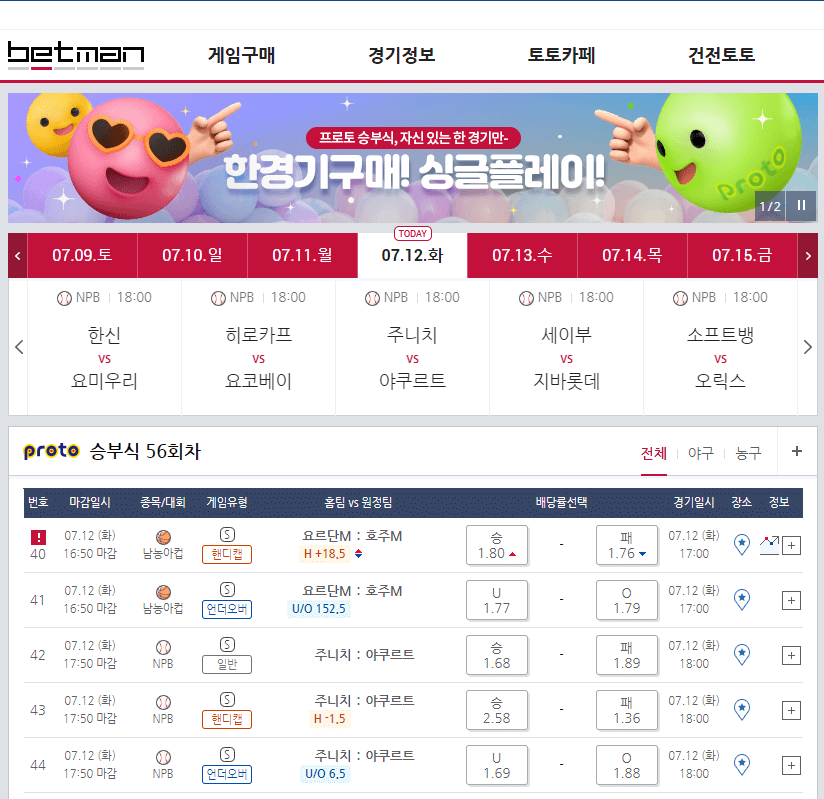The height and width of the screenshot is (799, 824).
Task: Open the 건전토토 menu
Action: pyautogui.click(x=722, y=55)
